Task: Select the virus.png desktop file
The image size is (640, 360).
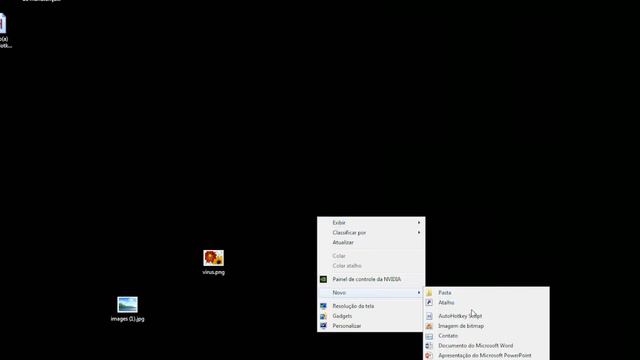Action: (213, 262)
